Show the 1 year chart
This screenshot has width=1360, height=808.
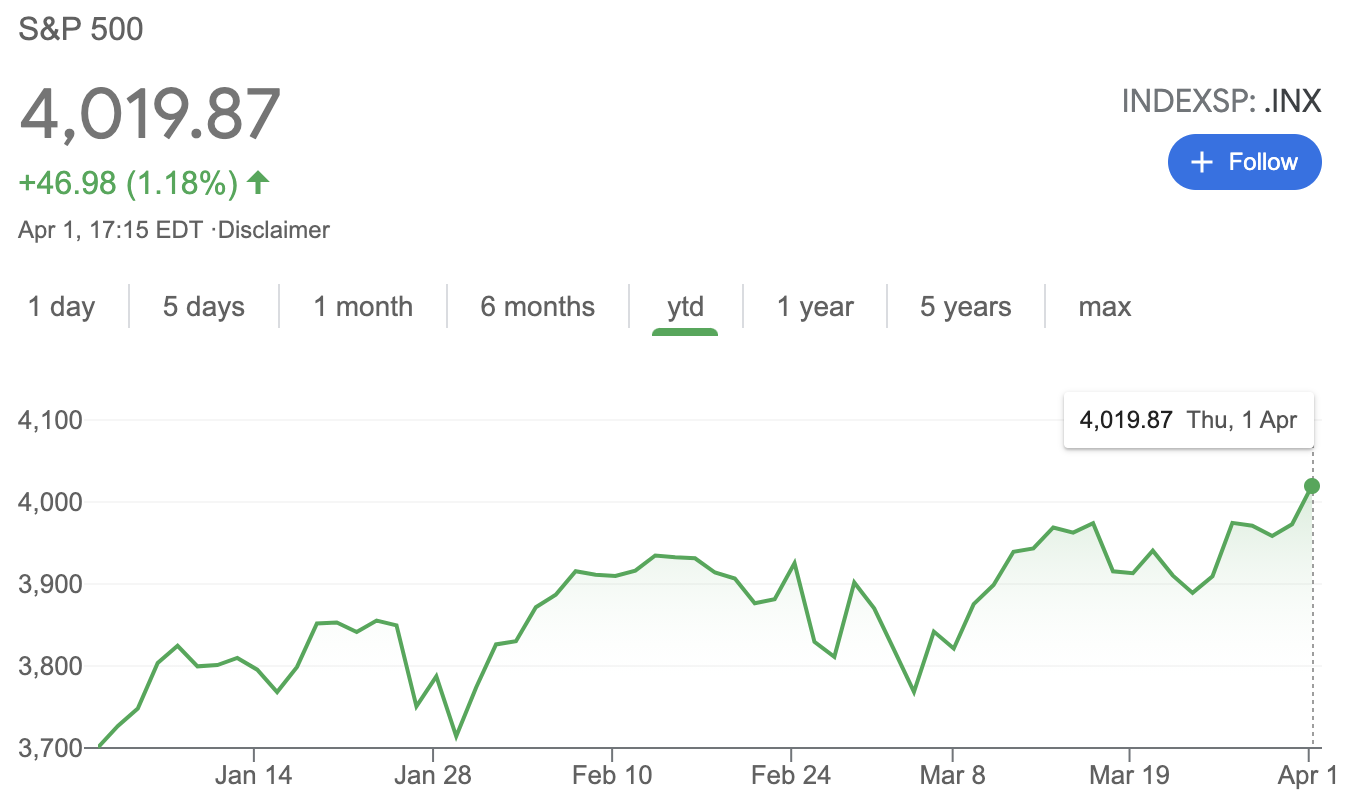click(x=815, y=306)
